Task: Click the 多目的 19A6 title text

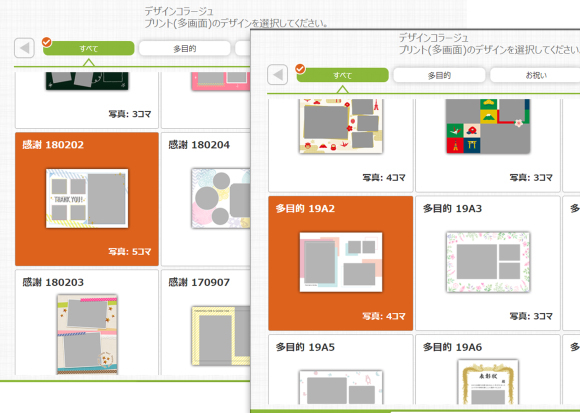Action: pos(452,347)
